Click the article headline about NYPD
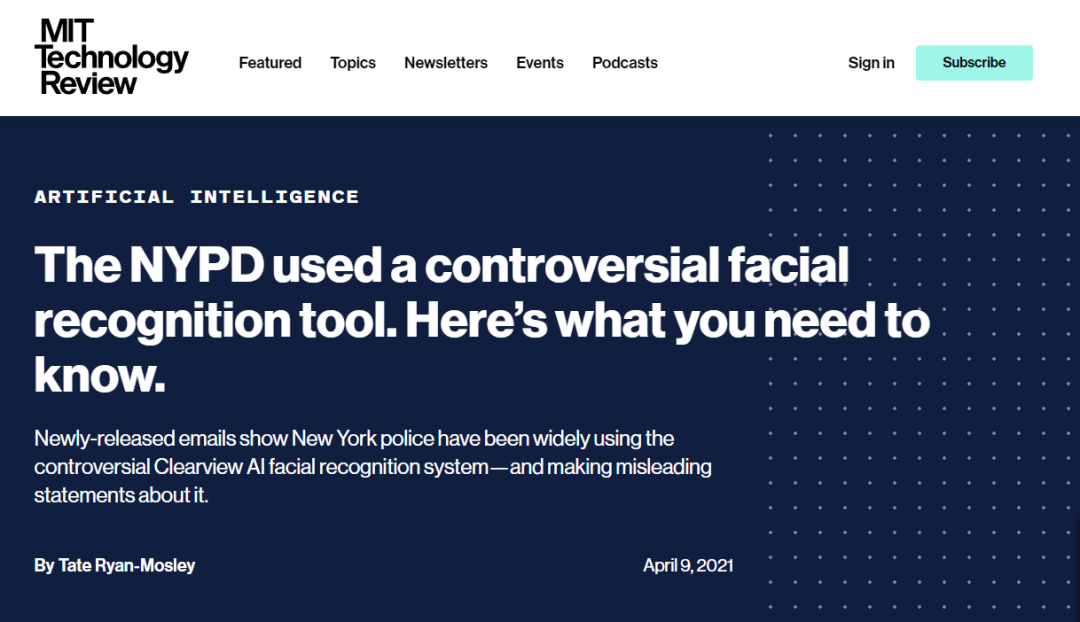The image size is (1080, 622). coord(482,320)
